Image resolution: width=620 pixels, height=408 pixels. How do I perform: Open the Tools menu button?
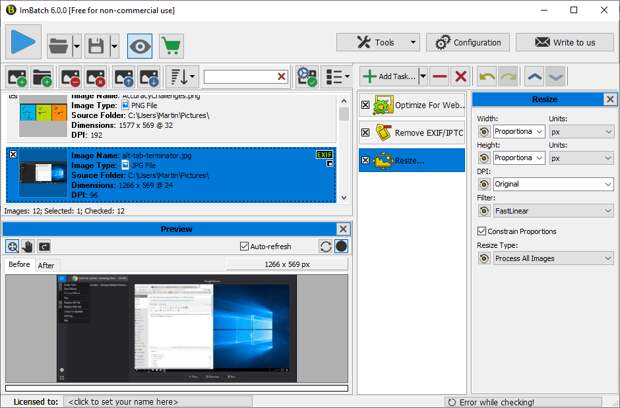coord(378,42)
